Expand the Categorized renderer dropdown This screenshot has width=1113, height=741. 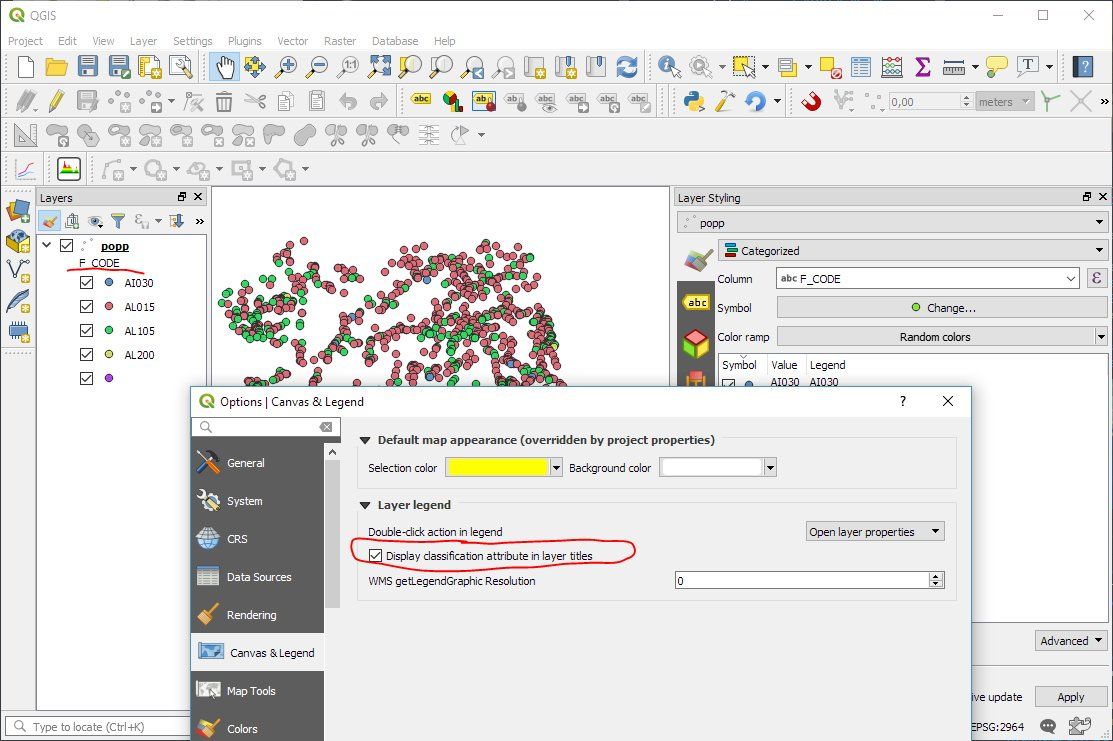[x=912, y=251]
